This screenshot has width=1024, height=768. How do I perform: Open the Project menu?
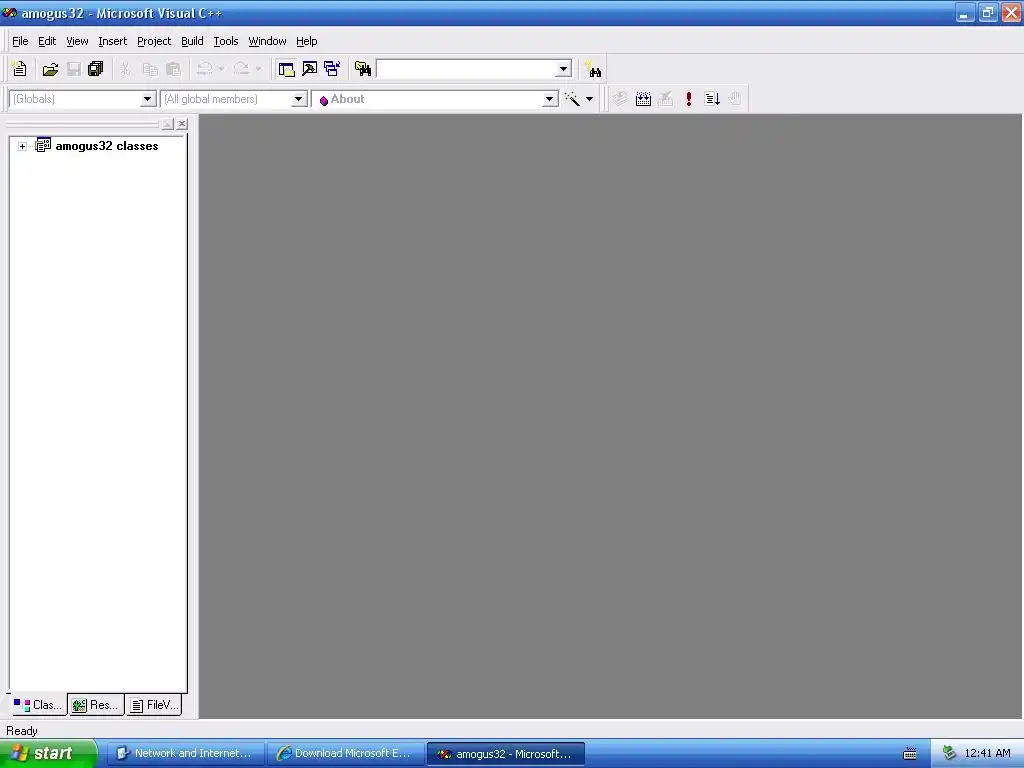pos(154,41)
